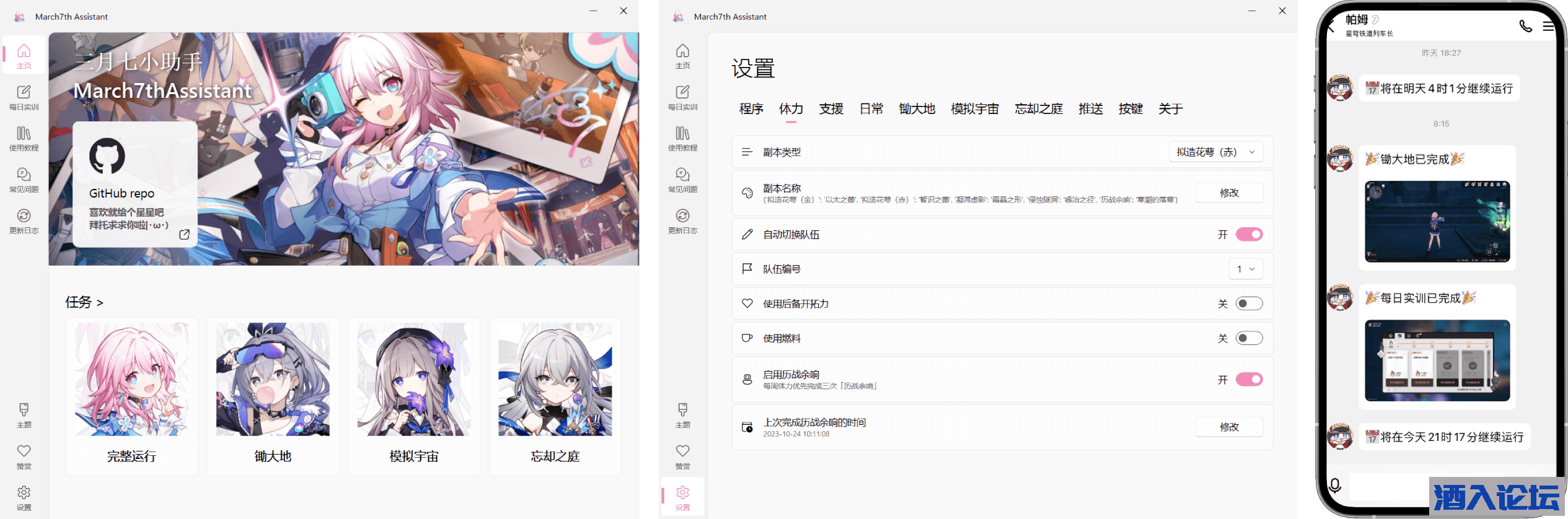Image resolution: width=1568 pixels, height=519 pixels.
Task: Start 完整运行 task card
Action: (x=131, y=396)
